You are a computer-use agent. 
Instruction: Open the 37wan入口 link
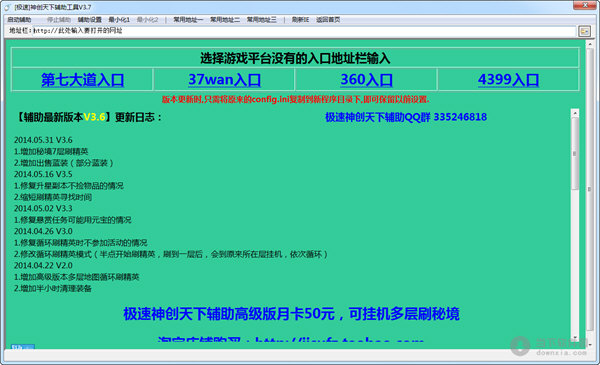tap(224, 80)
